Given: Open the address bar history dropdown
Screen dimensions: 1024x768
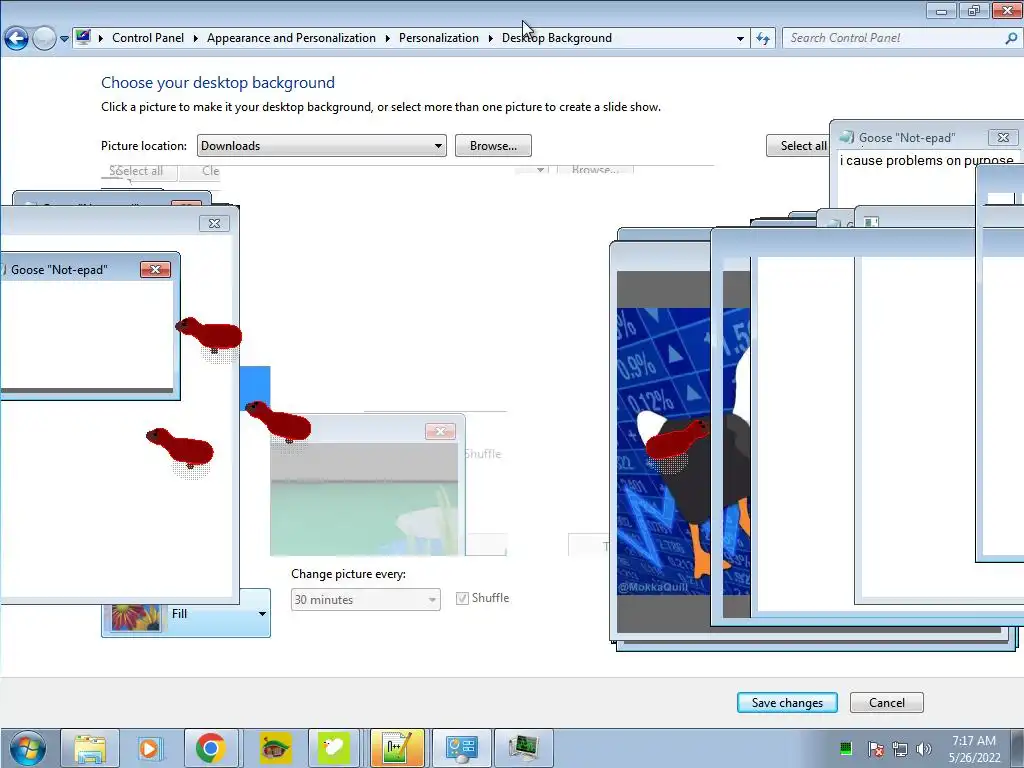Looking at the screenshot, I should coord(740,39).
